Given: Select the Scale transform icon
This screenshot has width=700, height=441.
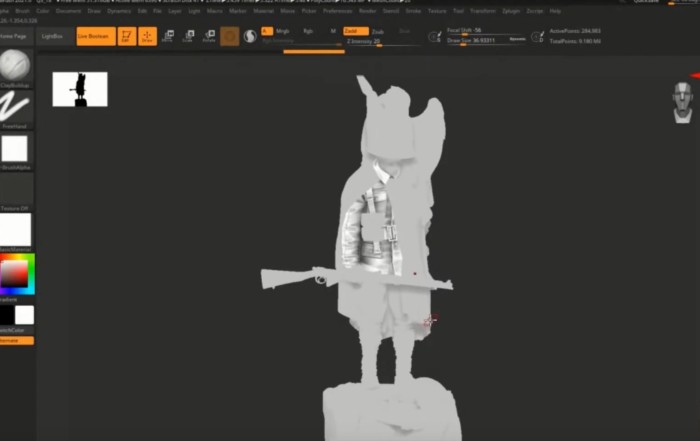Looking at the screenshot, I should tap(188, 36).
